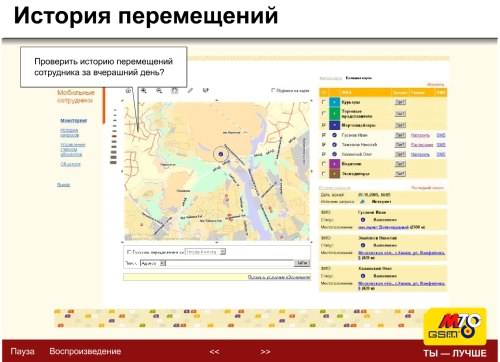This screenshot has width=500, height=362.
Task: Click the print map toolbar icon
Action: point(174,90)
